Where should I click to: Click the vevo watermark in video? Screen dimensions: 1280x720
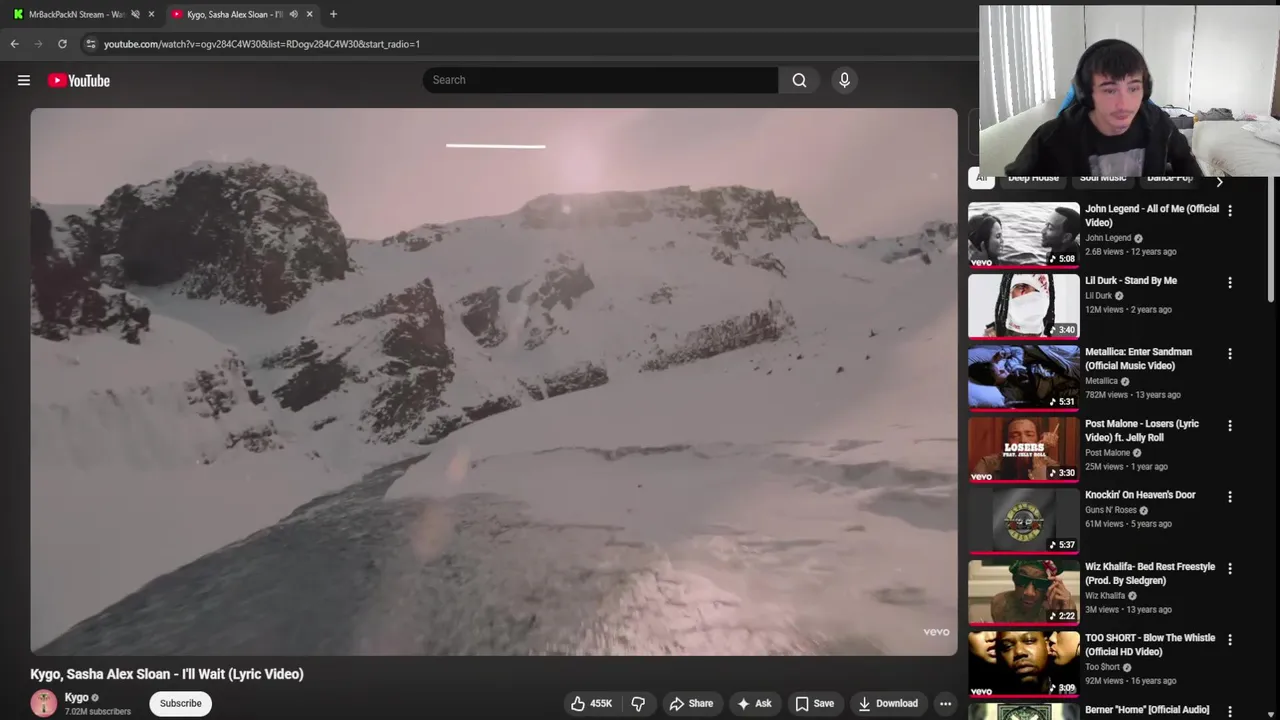936,632
